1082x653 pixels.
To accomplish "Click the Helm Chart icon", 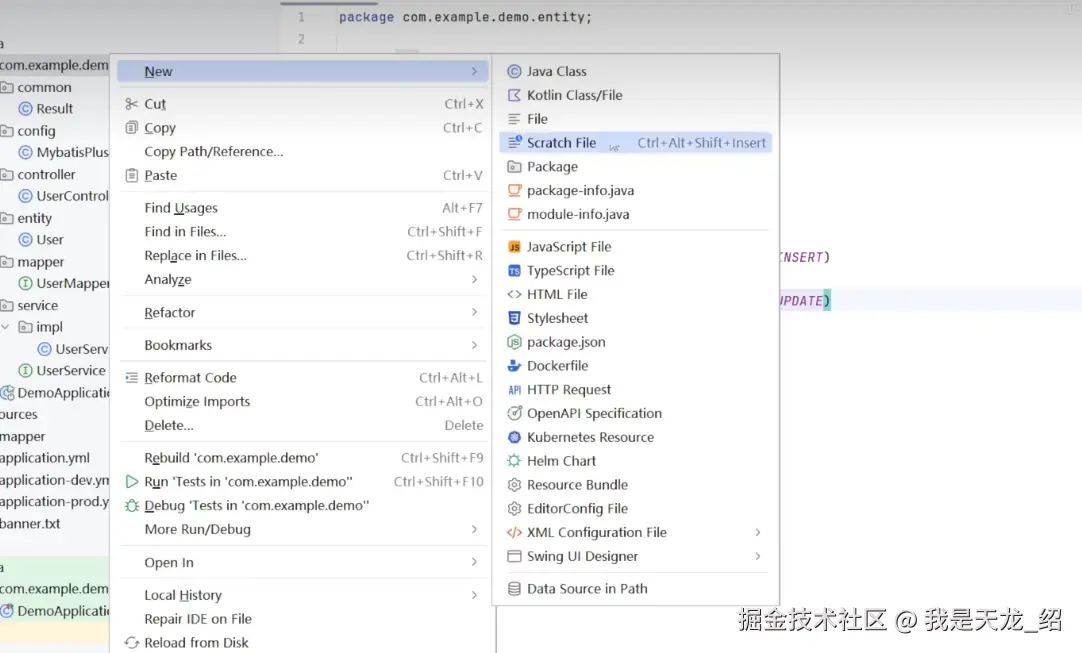I will coord(514,461).
